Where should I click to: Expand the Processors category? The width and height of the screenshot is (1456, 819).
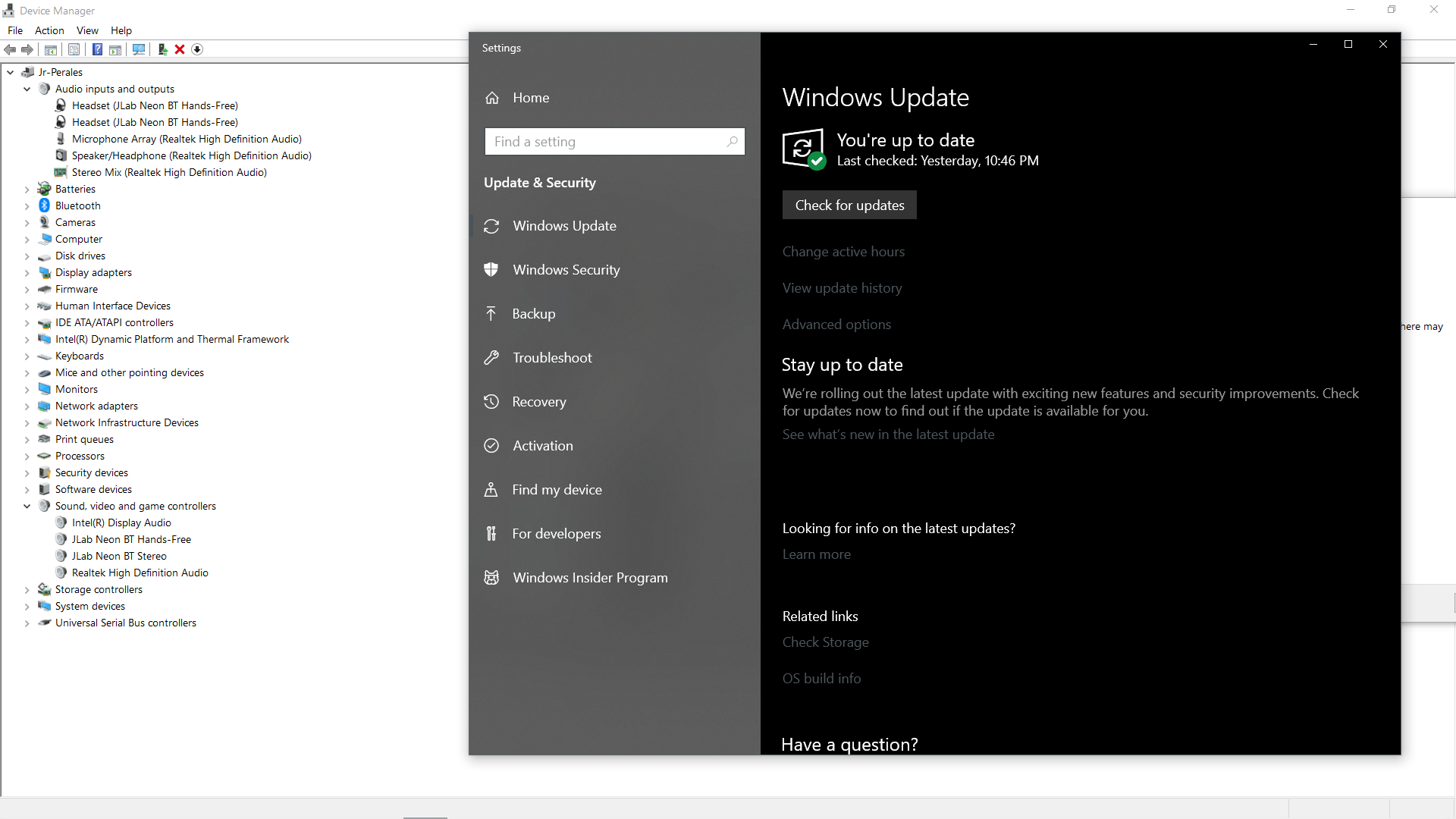(x=27, y=457)
